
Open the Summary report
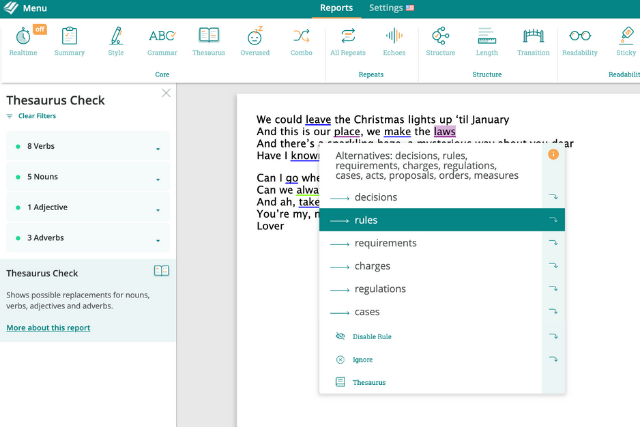click(69, 41)
